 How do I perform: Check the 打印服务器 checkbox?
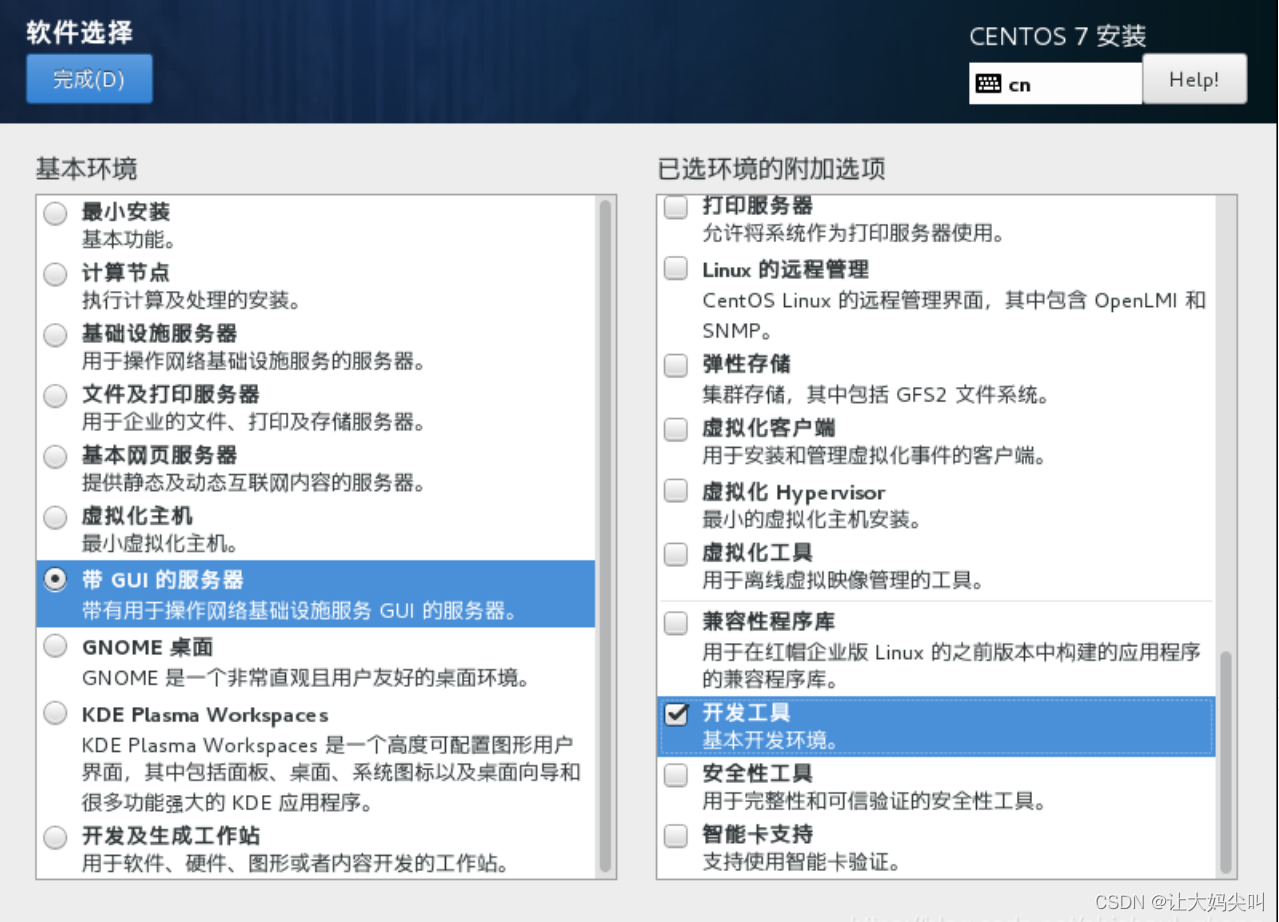pyautogui.click(x=677, y=207)
